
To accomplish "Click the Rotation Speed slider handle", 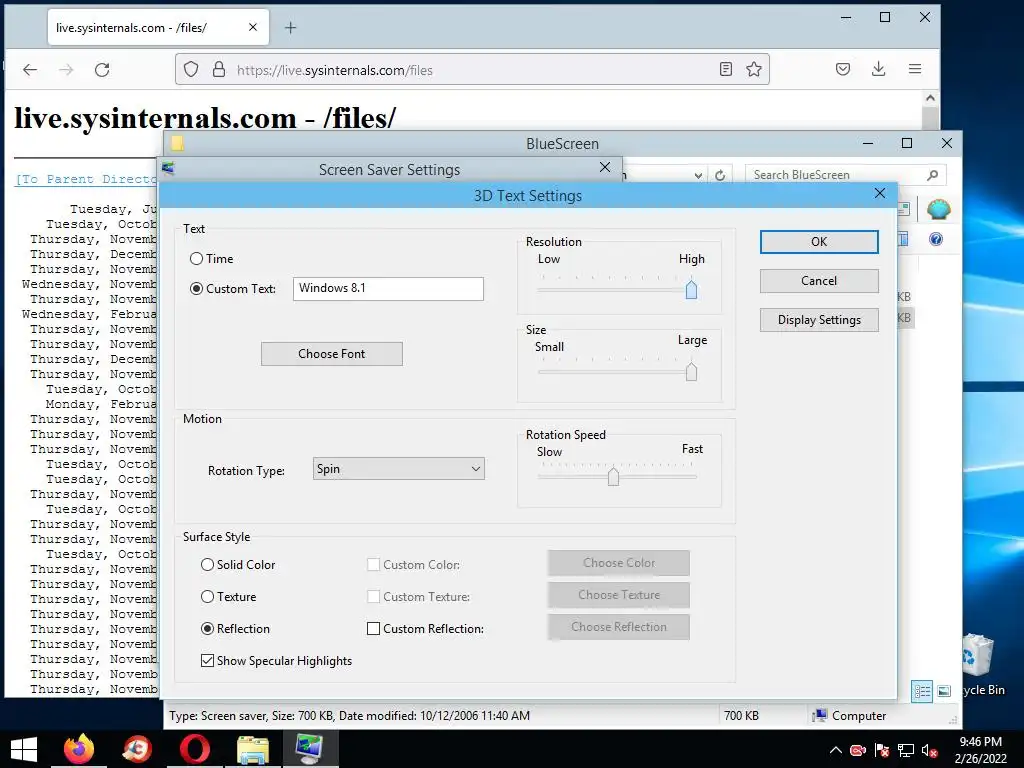I will (613, 476).
